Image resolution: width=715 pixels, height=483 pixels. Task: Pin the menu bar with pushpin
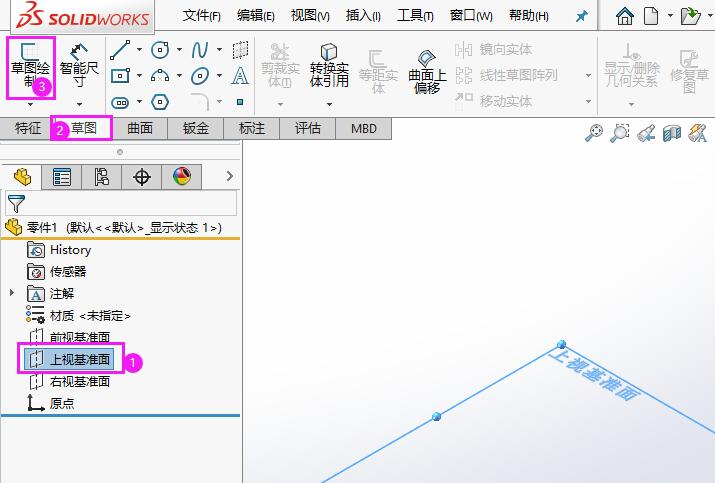[x=581, y=17]
